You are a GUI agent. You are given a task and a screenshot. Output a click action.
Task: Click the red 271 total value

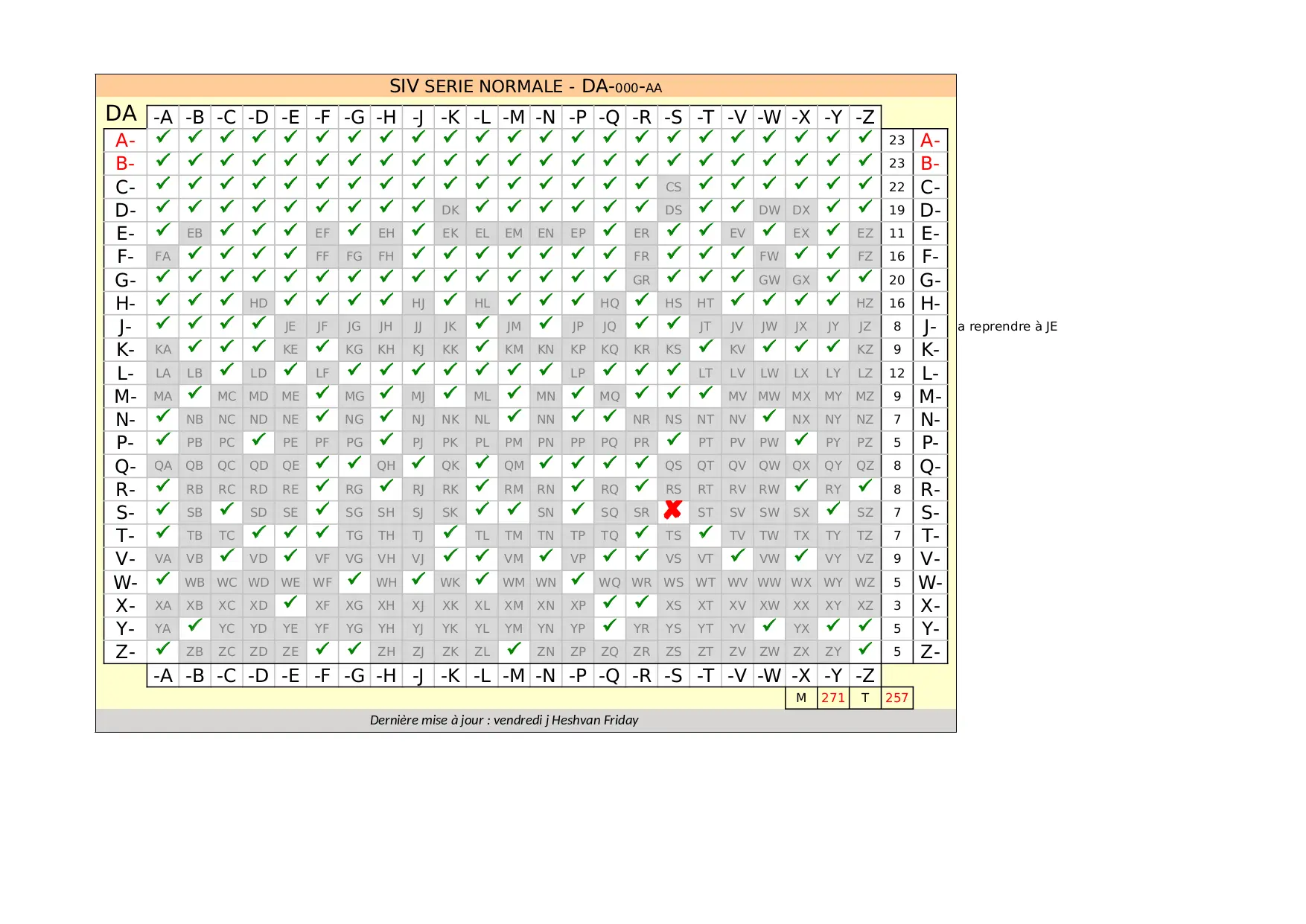tap(833, 698)
